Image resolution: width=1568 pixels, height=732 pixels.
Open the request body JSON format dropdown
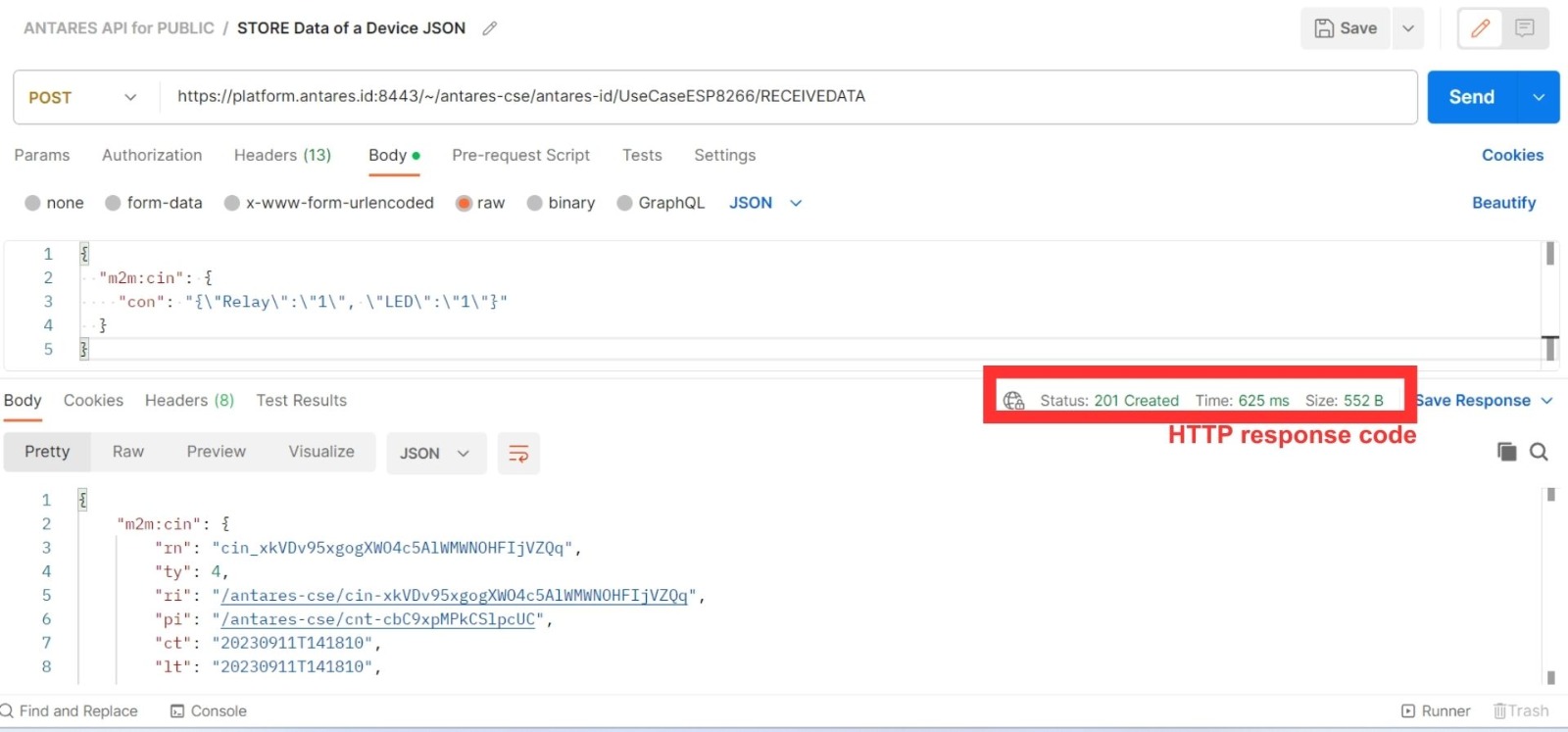765,203
